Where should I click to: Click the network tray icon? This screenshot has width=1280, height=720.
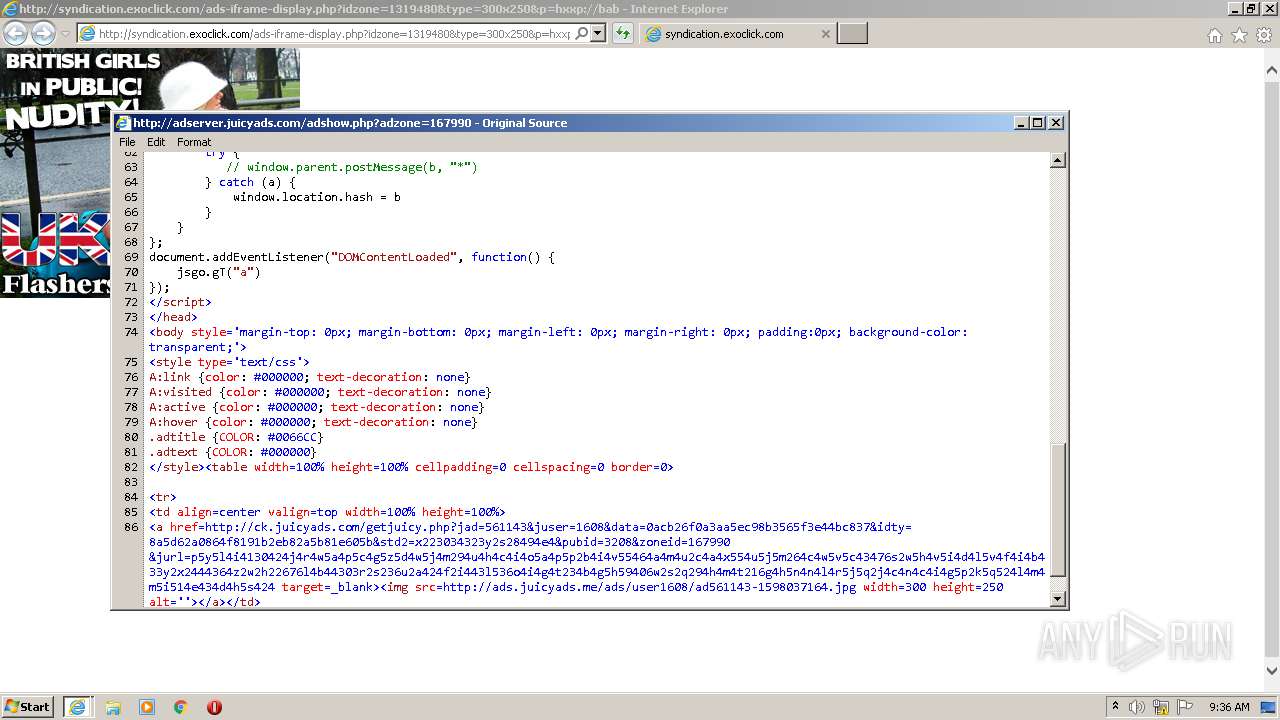(1161, 707)
